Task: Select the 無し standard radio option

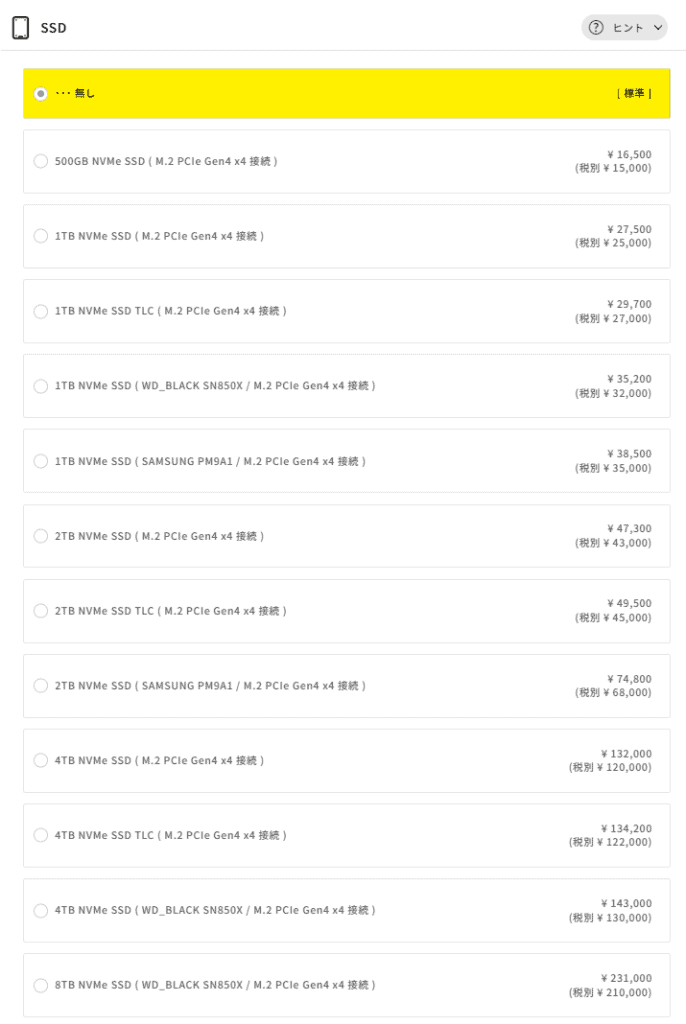Action: click(x=41, y=94)
